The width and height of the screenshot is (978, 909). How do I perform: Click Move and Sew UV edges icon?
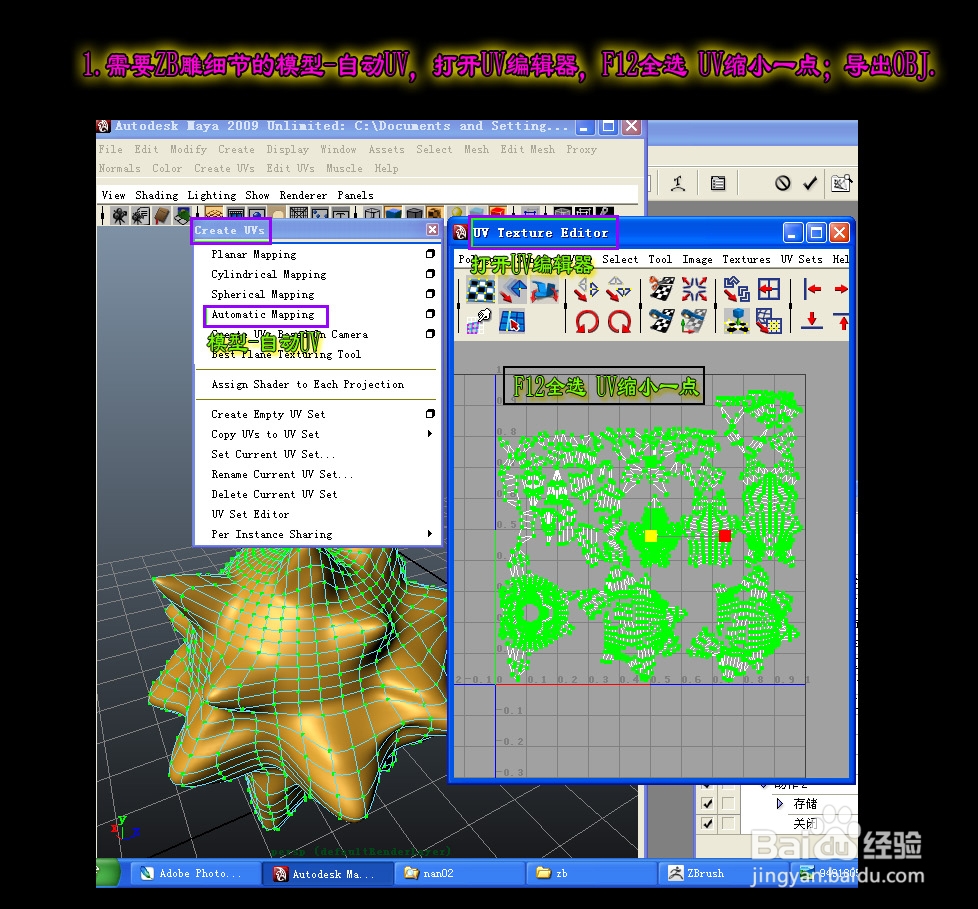tap(694, 321)
